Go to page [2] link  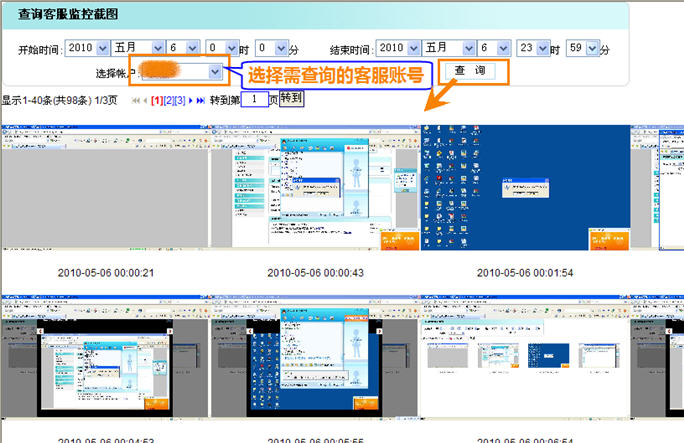click(168, 100)
